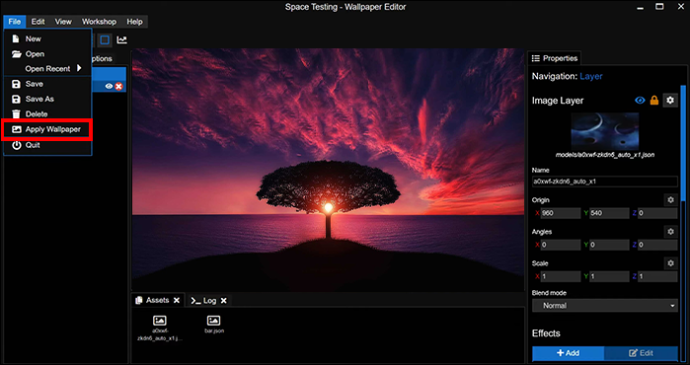The height and width of the screenshot is (365, 690).
Task: Close the Log tab
Action: (x=224, y=301)
